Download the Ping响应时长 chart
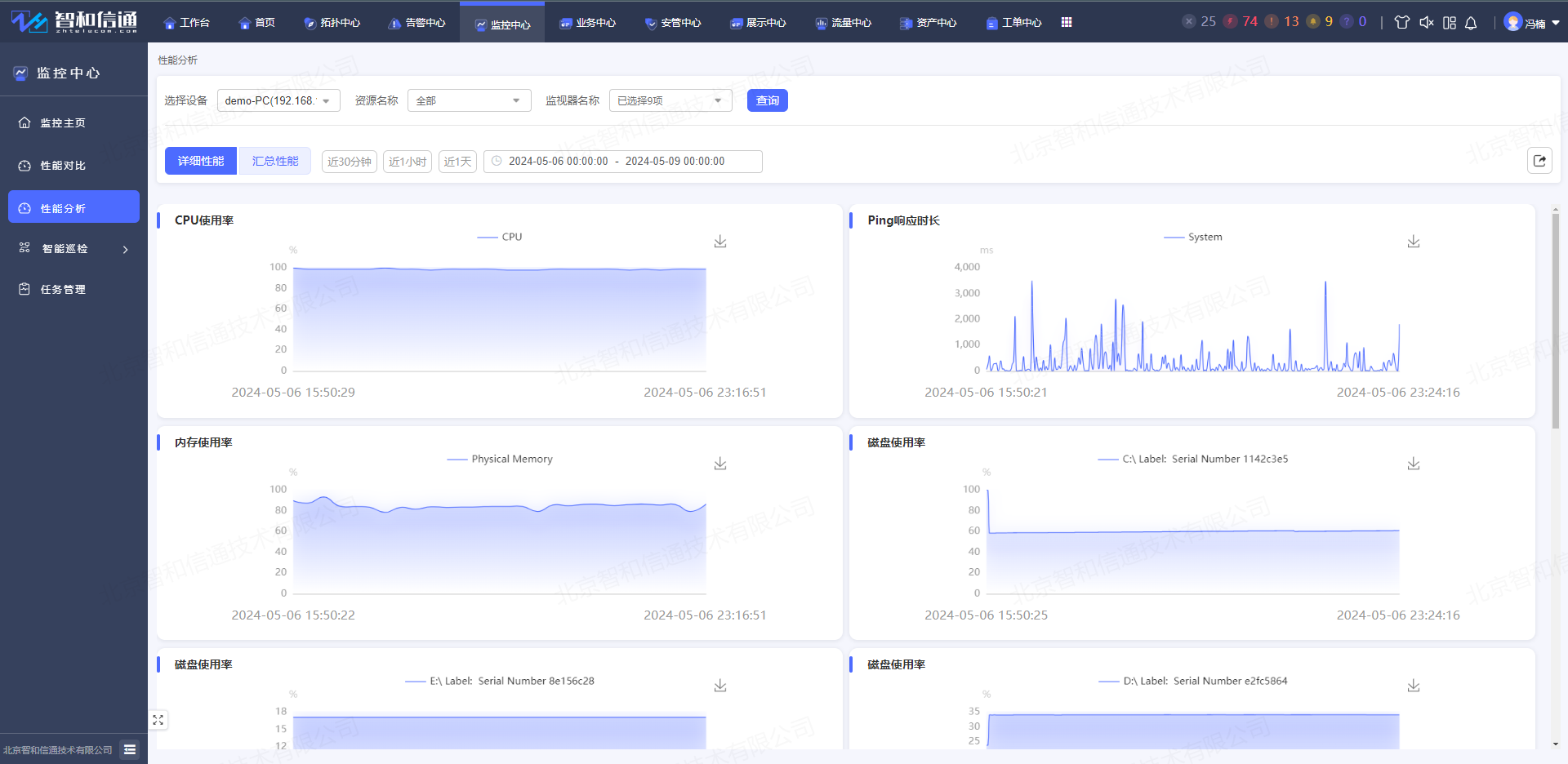Image resolution: width=1568 pixels, height=764 pixels. (x=1414, y=242)
